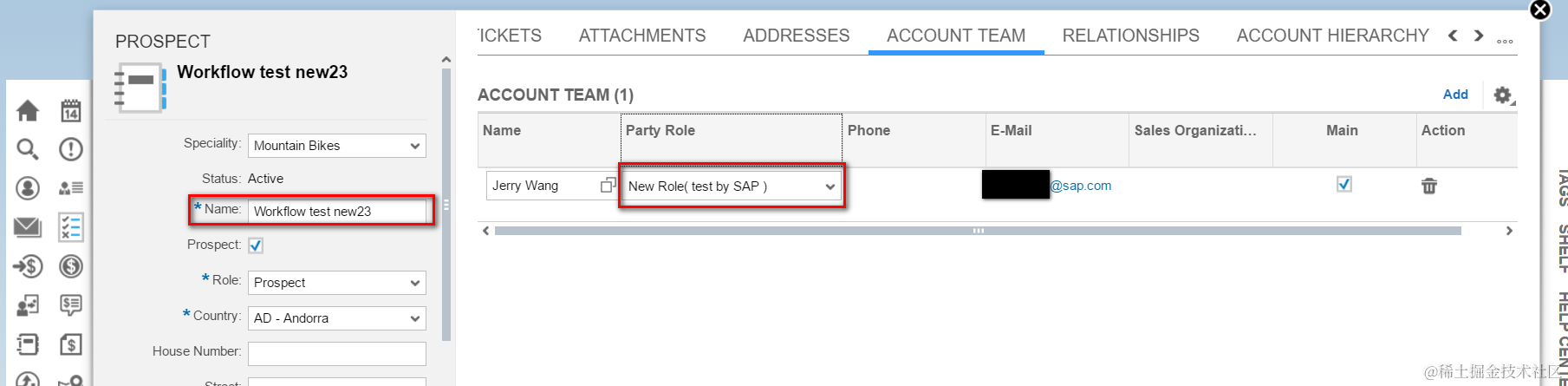1568x386 pixels.
Task: Open the Home icon in sidebar
Action: (28, 110)
